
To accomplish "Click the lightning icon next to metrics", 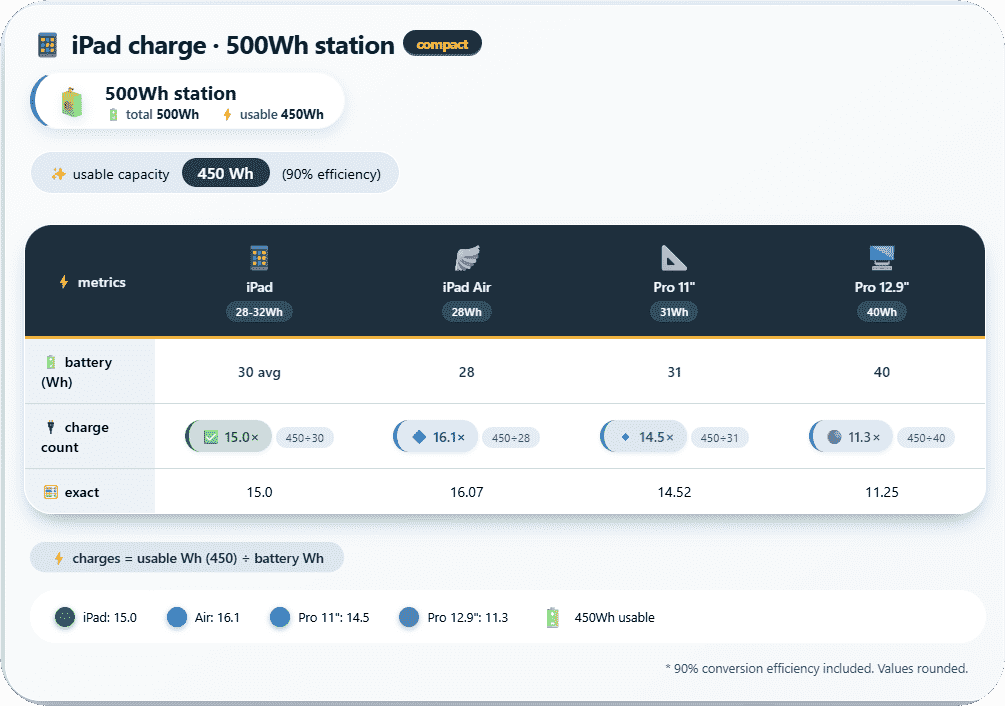I will pyautogui.click(x=64, y=283).
